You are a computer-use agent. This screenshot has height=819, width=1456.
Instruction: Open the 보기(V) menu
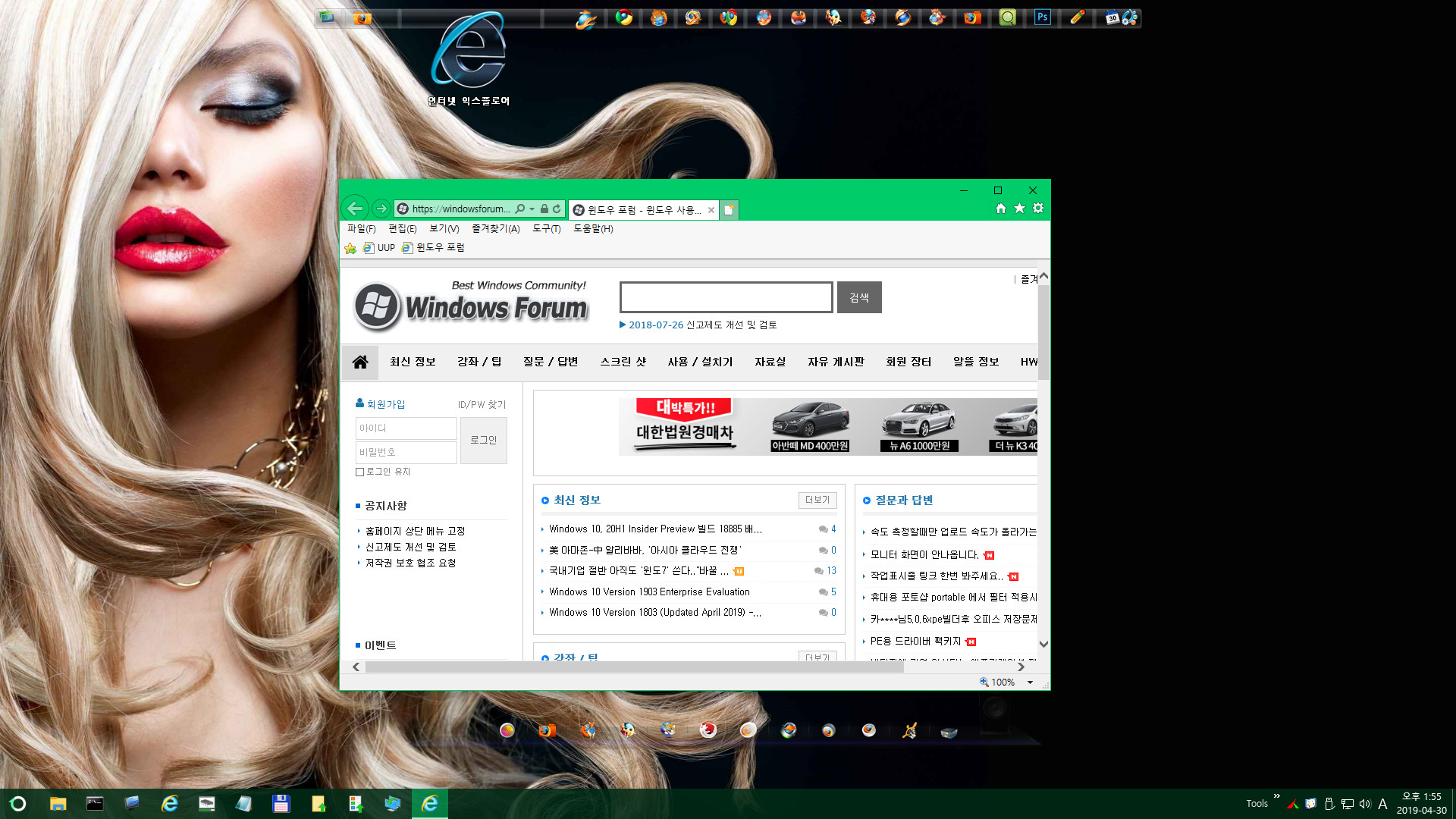tap(444, 228)
